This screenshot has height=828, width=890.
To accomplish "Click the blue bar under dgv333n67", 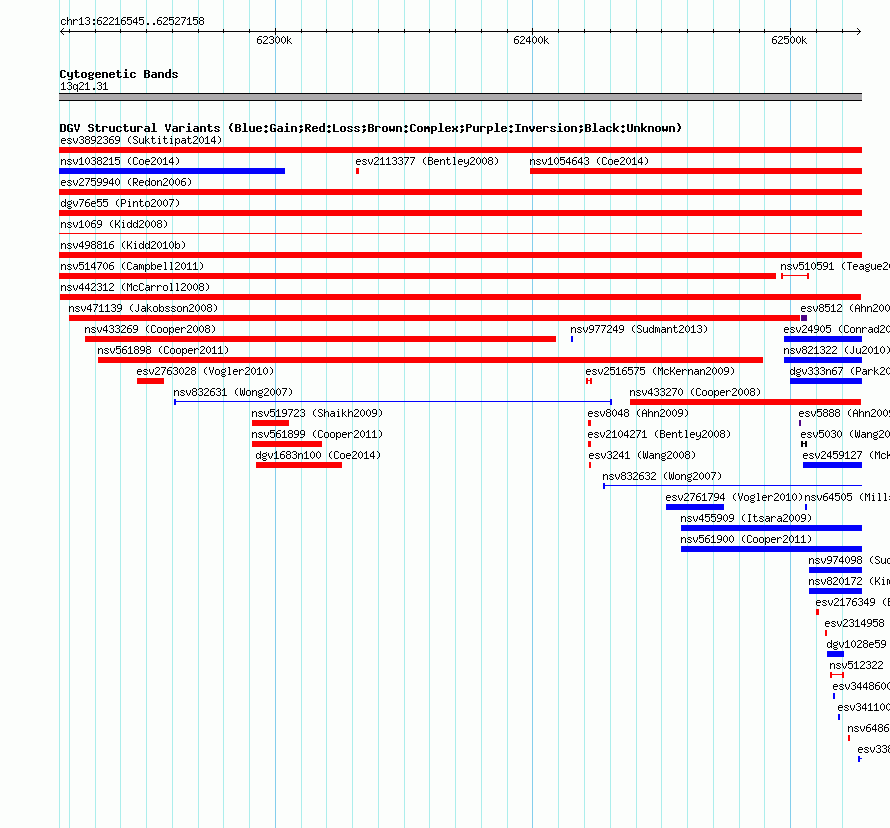I will [x=826, y=381].
